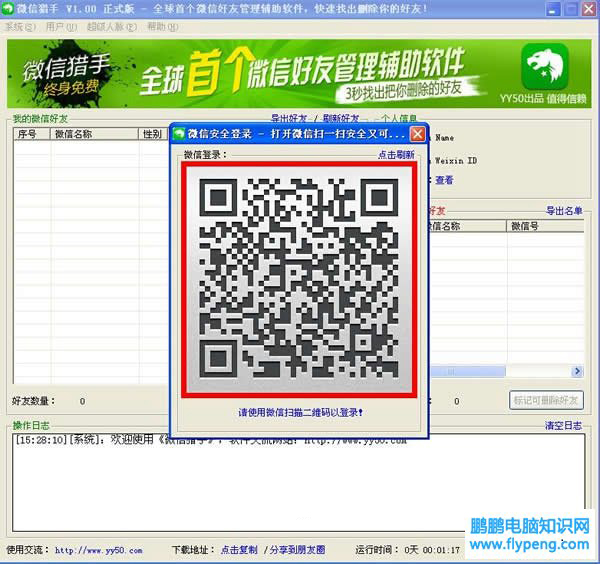Click the login dialog's WeChat title icon

[179, 134]
